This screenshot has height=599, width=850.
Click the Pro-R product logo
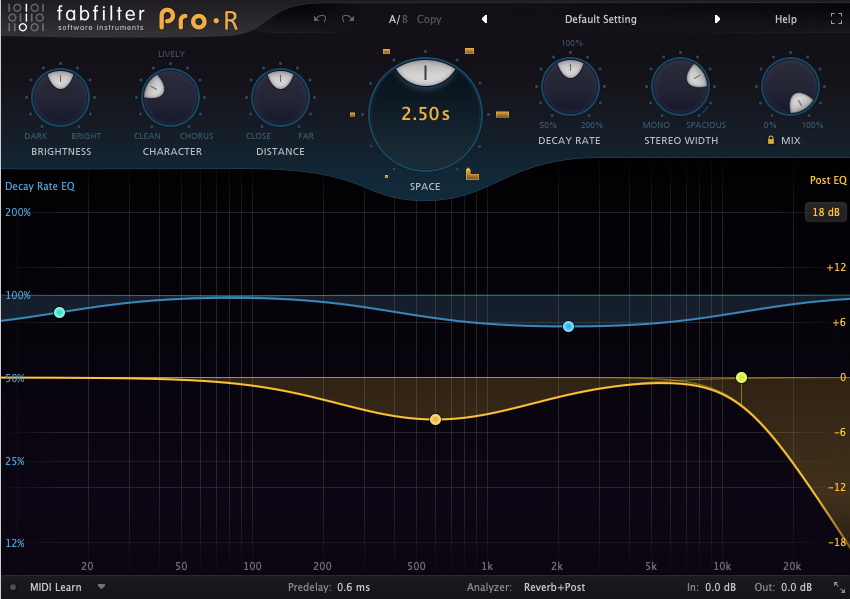point(198,20)
